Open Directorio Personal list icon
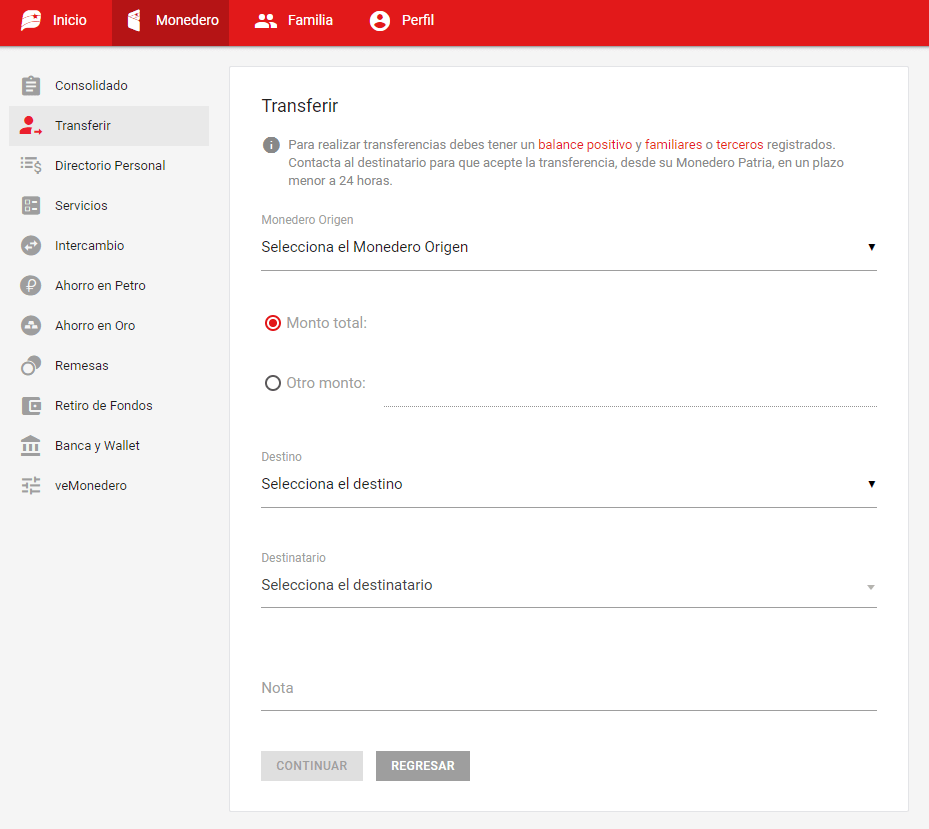This screenshot has width=929, height=829. [31, 166]
